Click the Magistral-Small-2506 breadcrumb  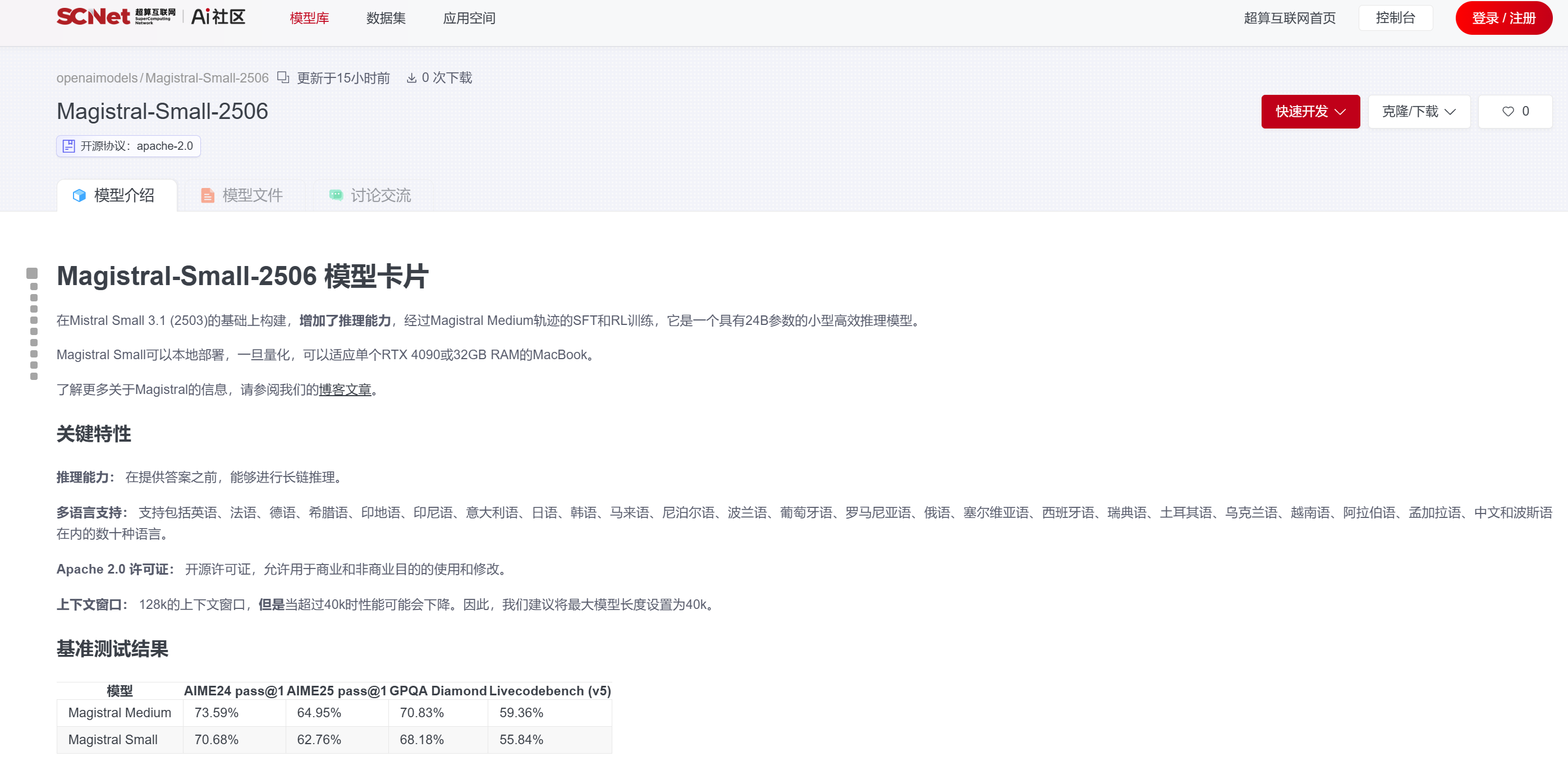pyautogui.click(x=207, y=78)
